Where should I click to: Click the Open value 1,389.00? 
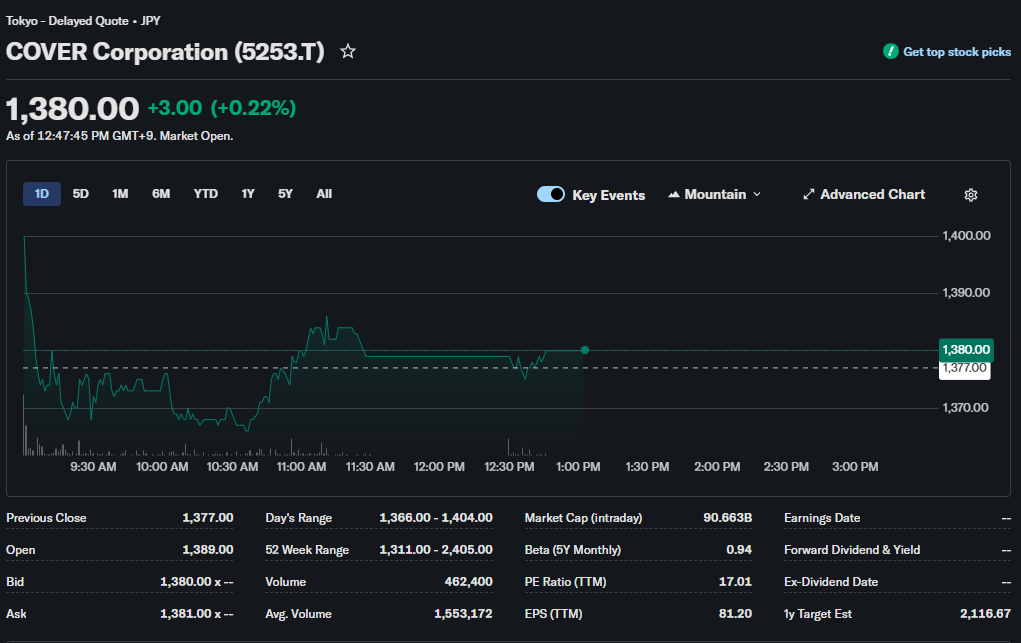point(208,550)
